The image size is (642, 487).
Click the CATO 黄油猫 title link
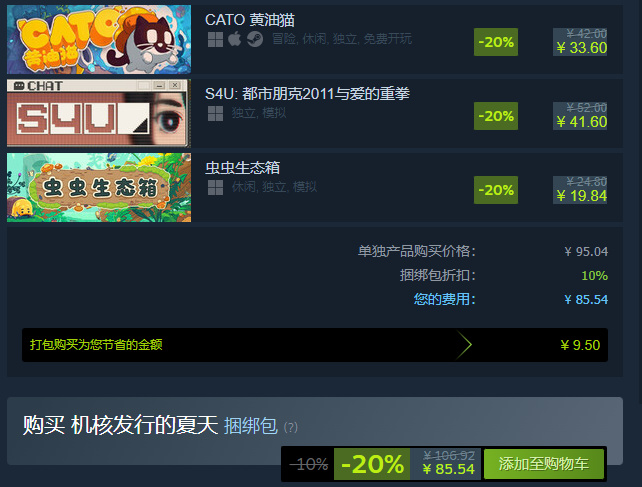coord(250,20)
